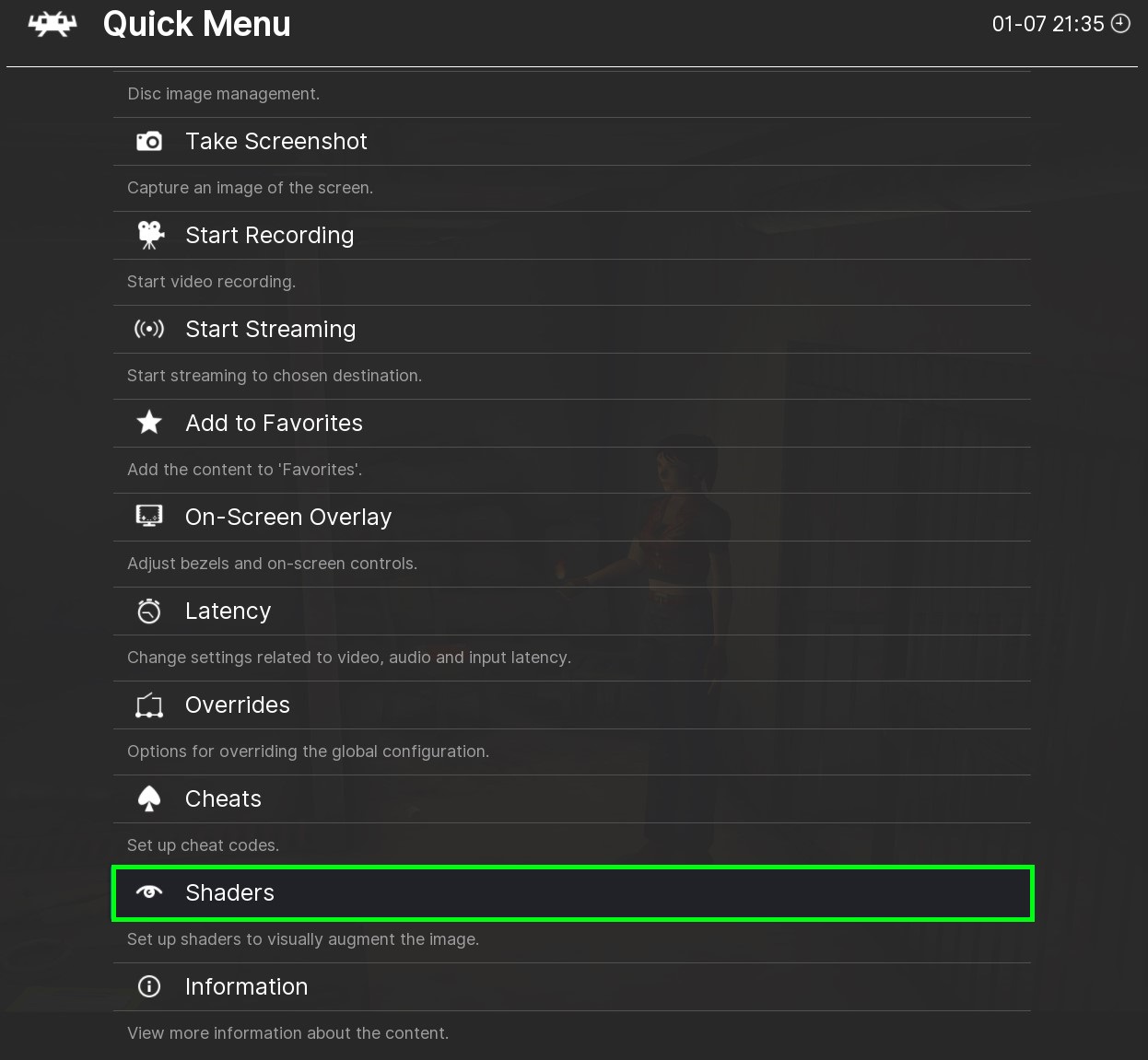Click the clock icon beside the time

coord(1121,24)
